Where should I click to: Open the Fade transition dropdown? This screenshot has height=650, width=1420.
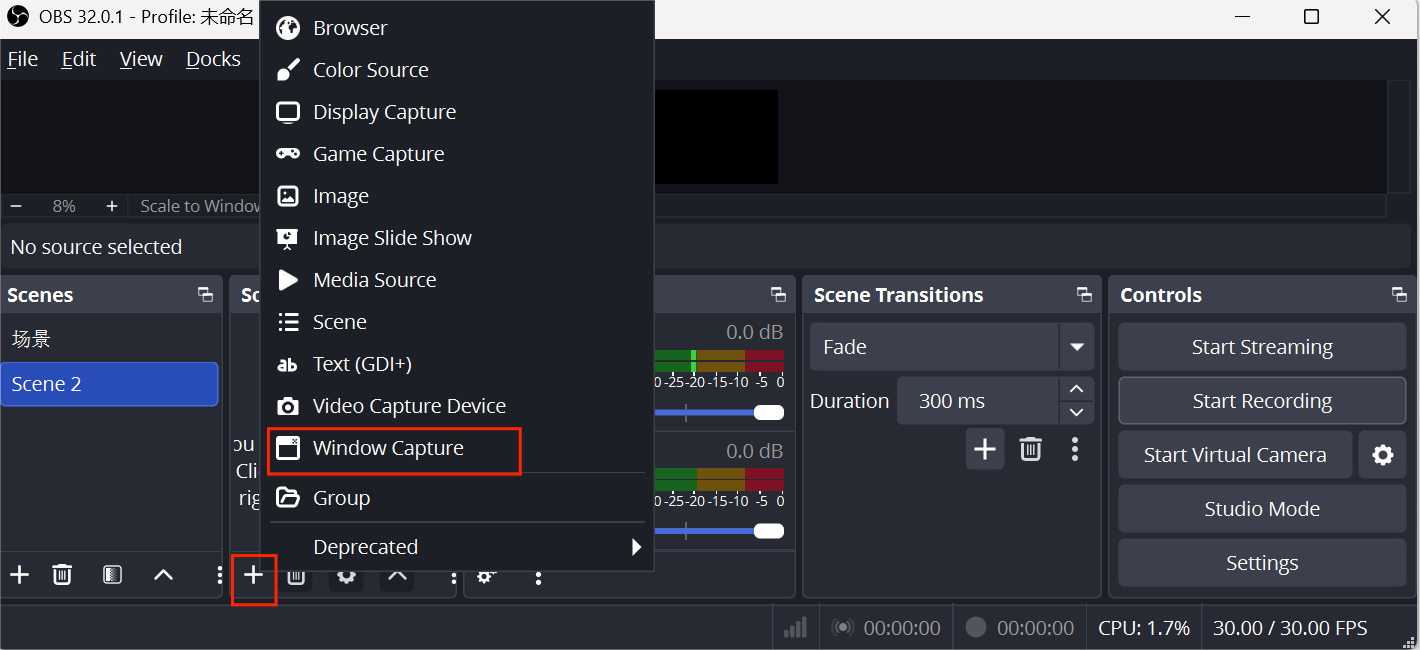point(1077,346)
